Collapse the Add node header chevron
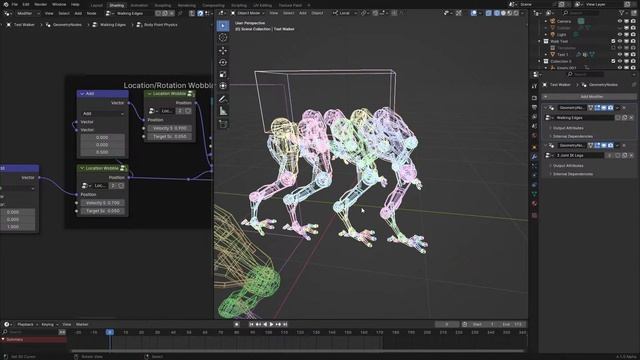The height and width of the screenshot is (360, 640). click(82, 93)
